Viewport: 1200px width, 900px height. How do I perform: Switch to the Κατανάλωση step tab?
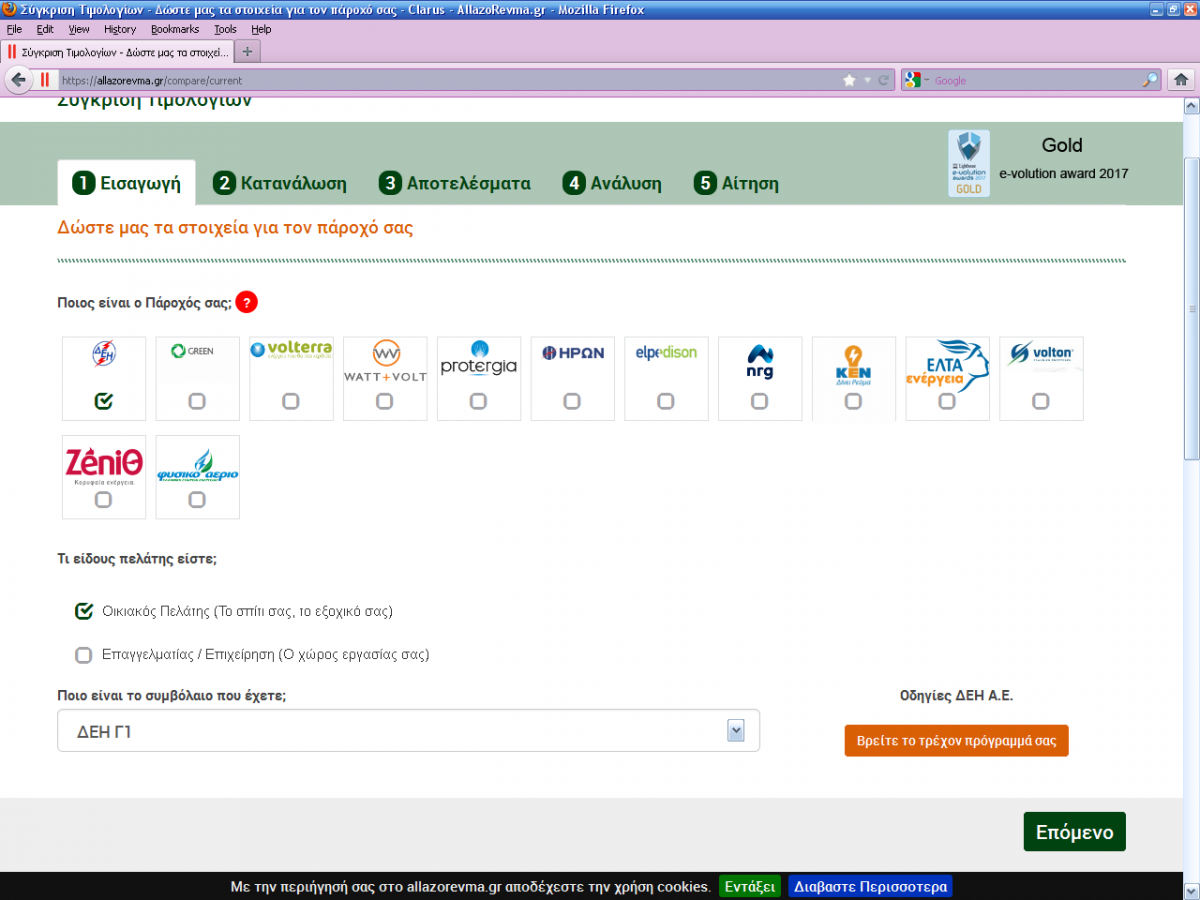[280, 183]
